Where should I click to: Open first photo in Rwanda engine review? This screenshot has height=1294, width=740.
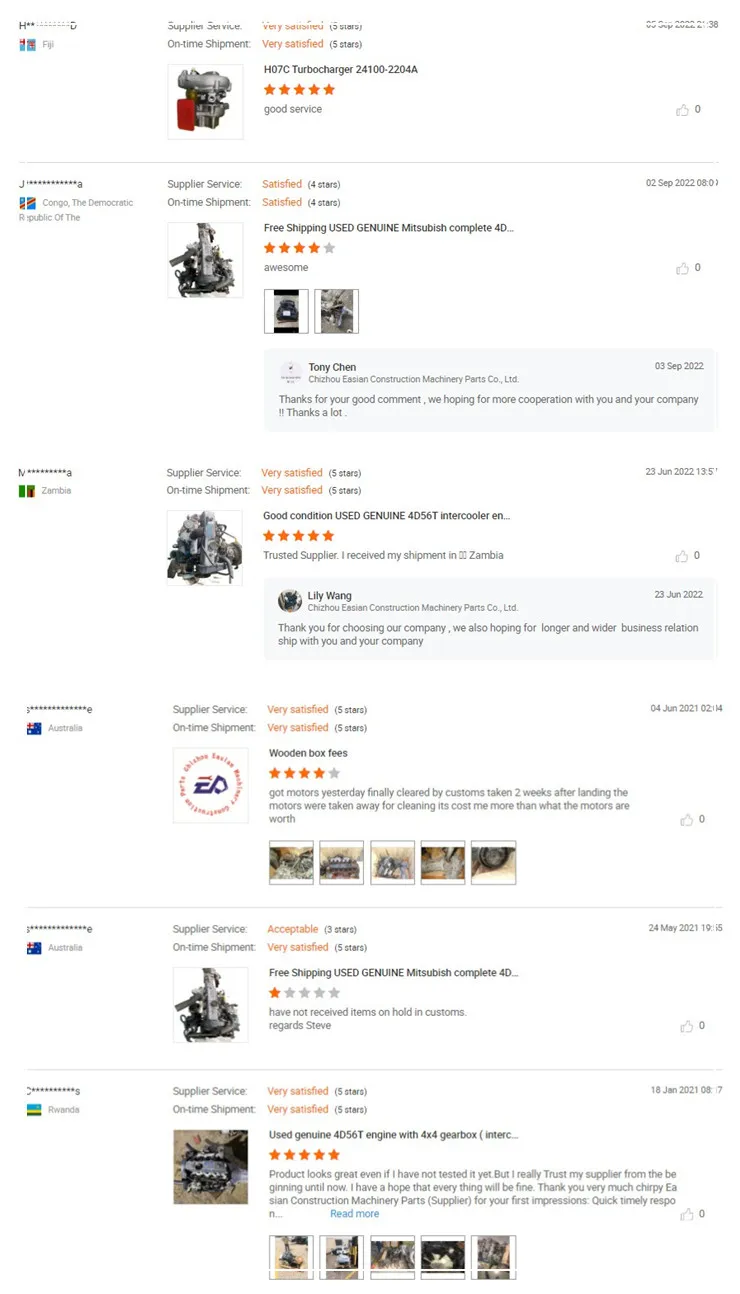point(291,1257)
